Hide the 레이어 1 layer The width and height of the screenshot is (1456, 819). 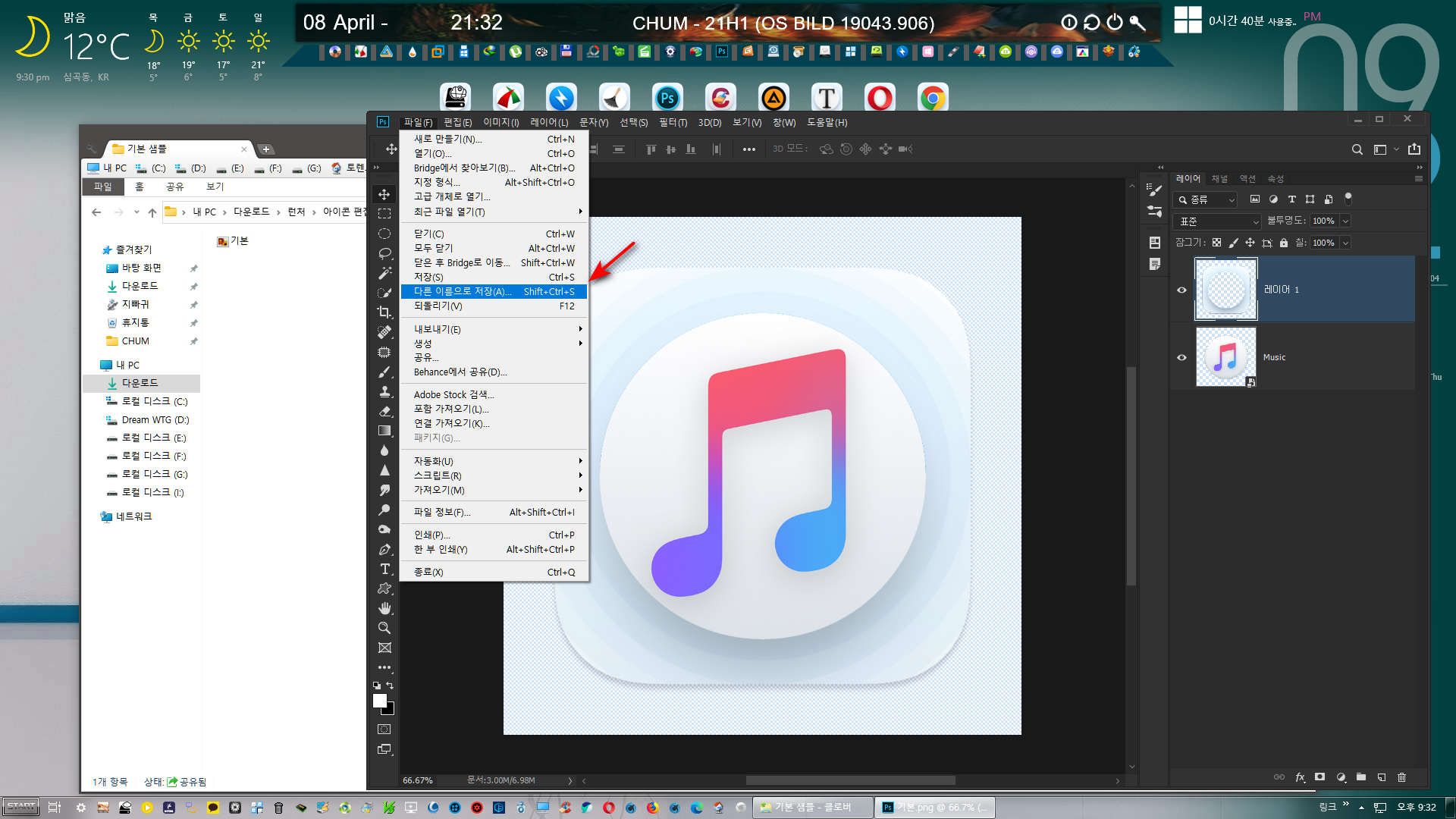1181,290
